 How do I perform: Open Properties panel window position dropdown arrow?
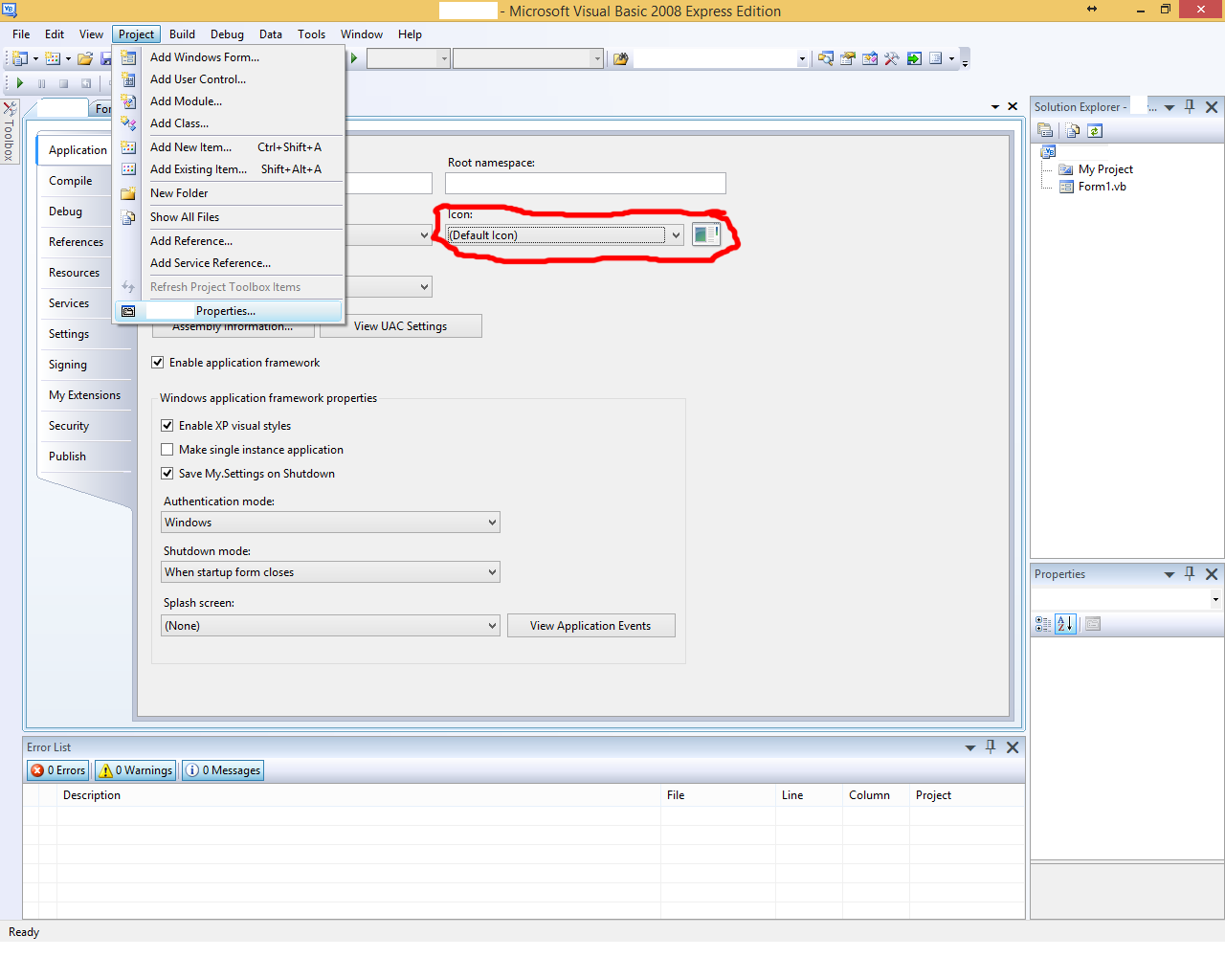point(1169,574)
